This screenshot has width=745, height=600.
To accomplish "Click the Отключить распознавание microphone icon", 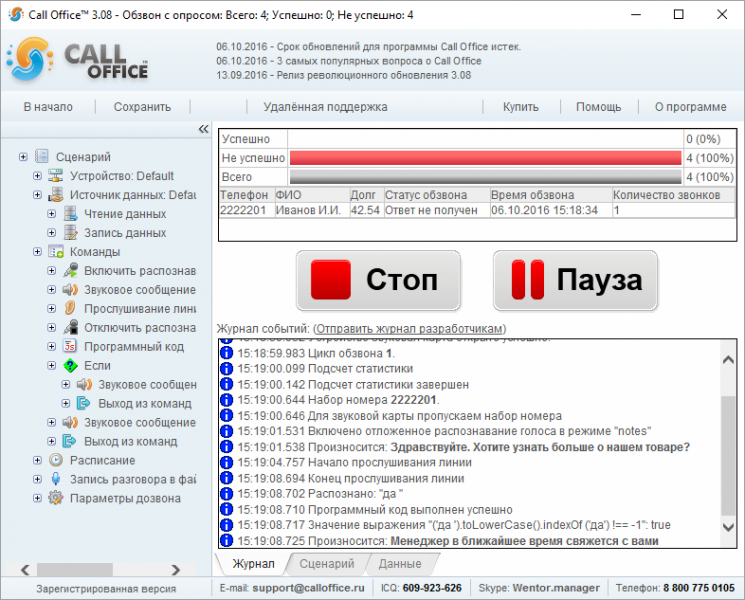I will pos(70,327).
